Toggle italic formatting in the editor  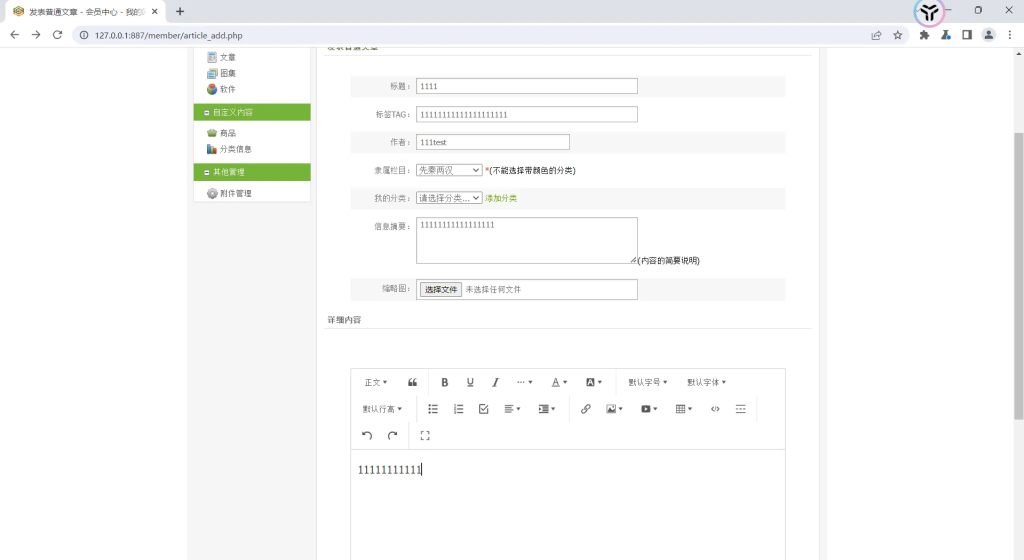point(495,382)
